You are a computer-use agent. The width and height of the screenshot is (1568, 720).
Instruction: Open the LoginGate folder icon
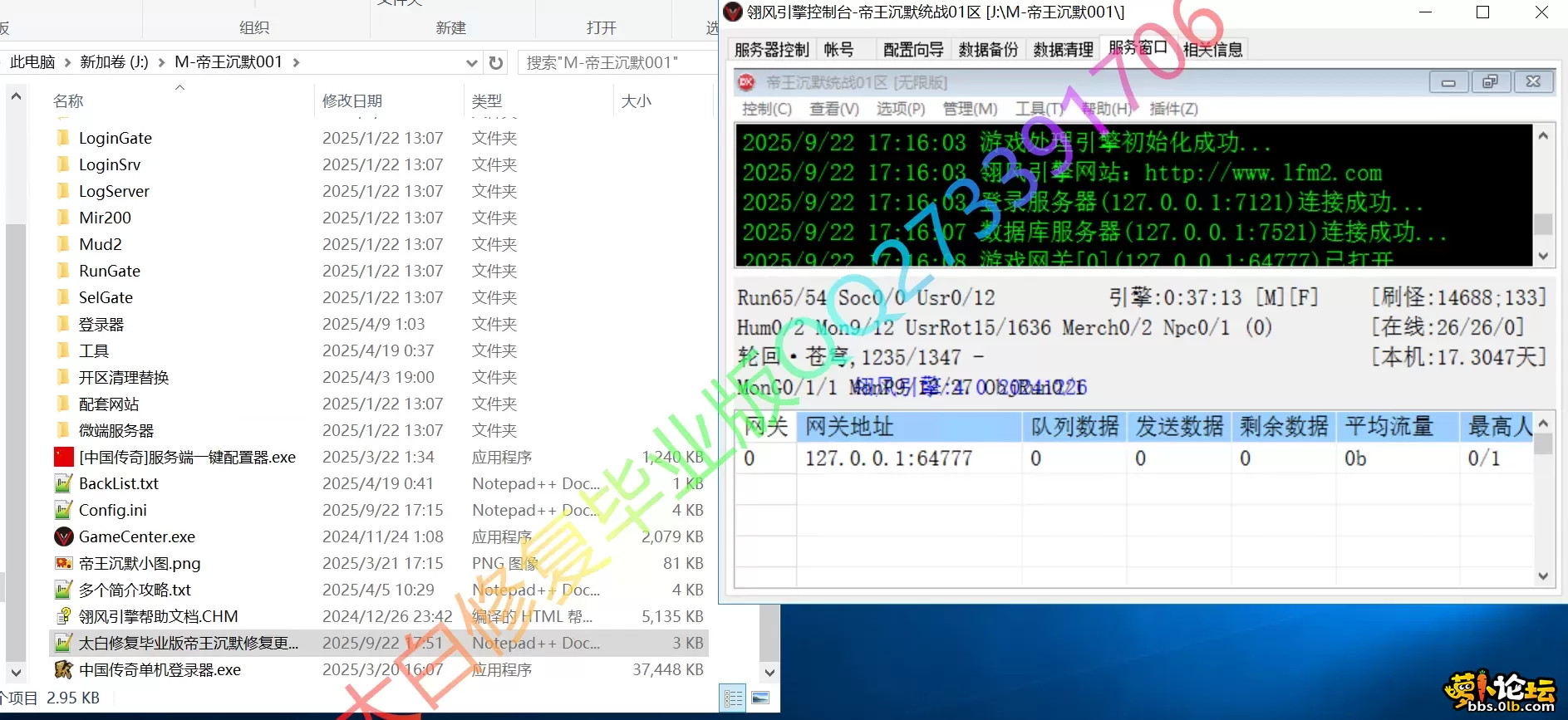pyautogui.click(x=63, y=138)
